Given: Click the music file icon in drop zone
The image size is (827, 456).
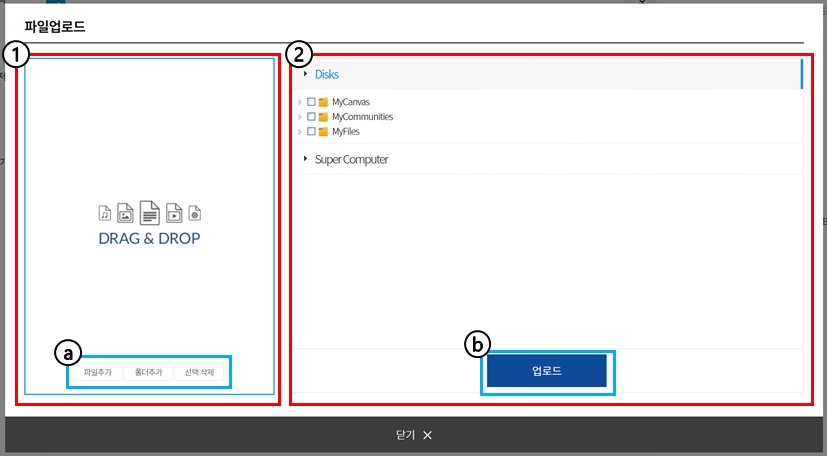Looking at the screenshot, I should click(104, 213).
